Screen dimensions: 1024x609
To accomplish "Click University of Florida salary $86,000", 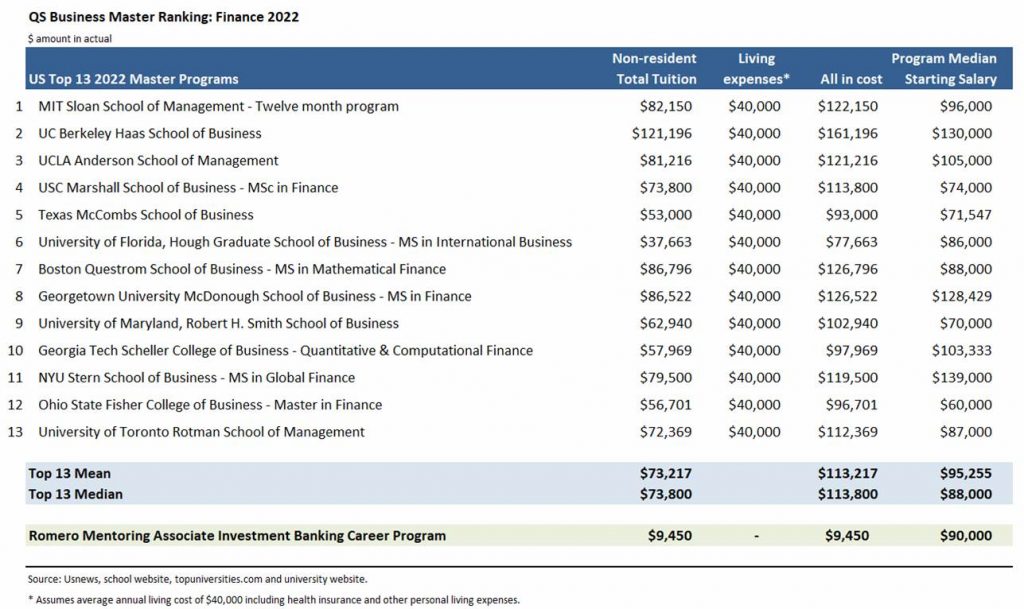I will (966, 242).
